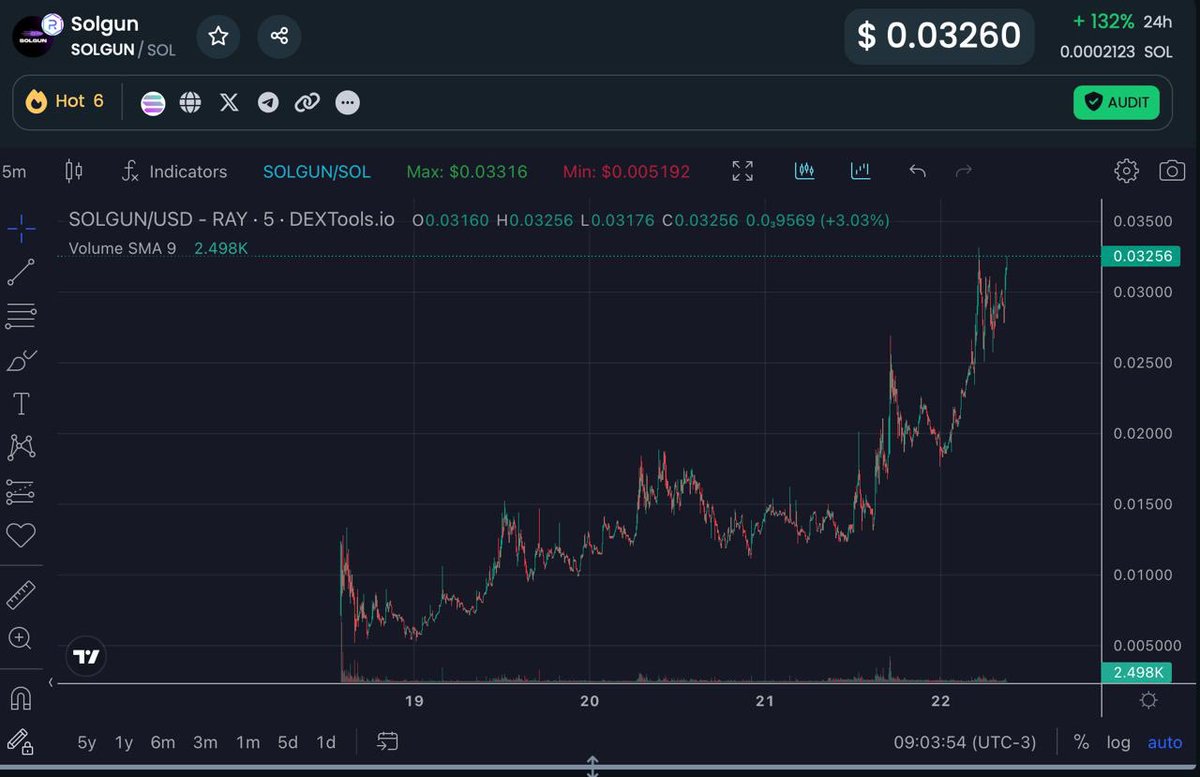1200x777 pixels.
Task: Select the crosshair cursor tool
Action: (21, 229)
